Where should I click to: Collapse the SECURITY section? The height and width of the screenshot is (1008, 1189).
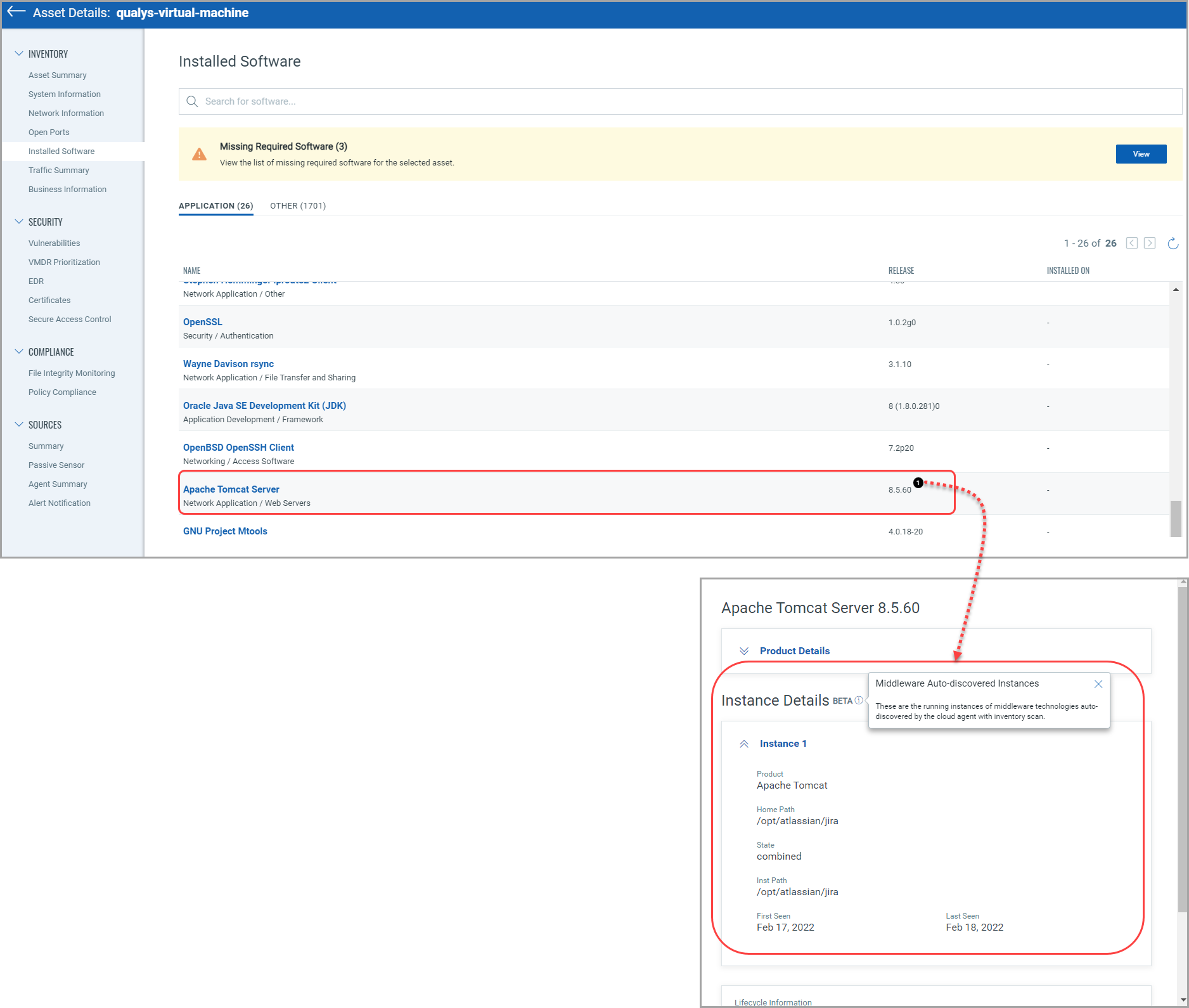19,222
